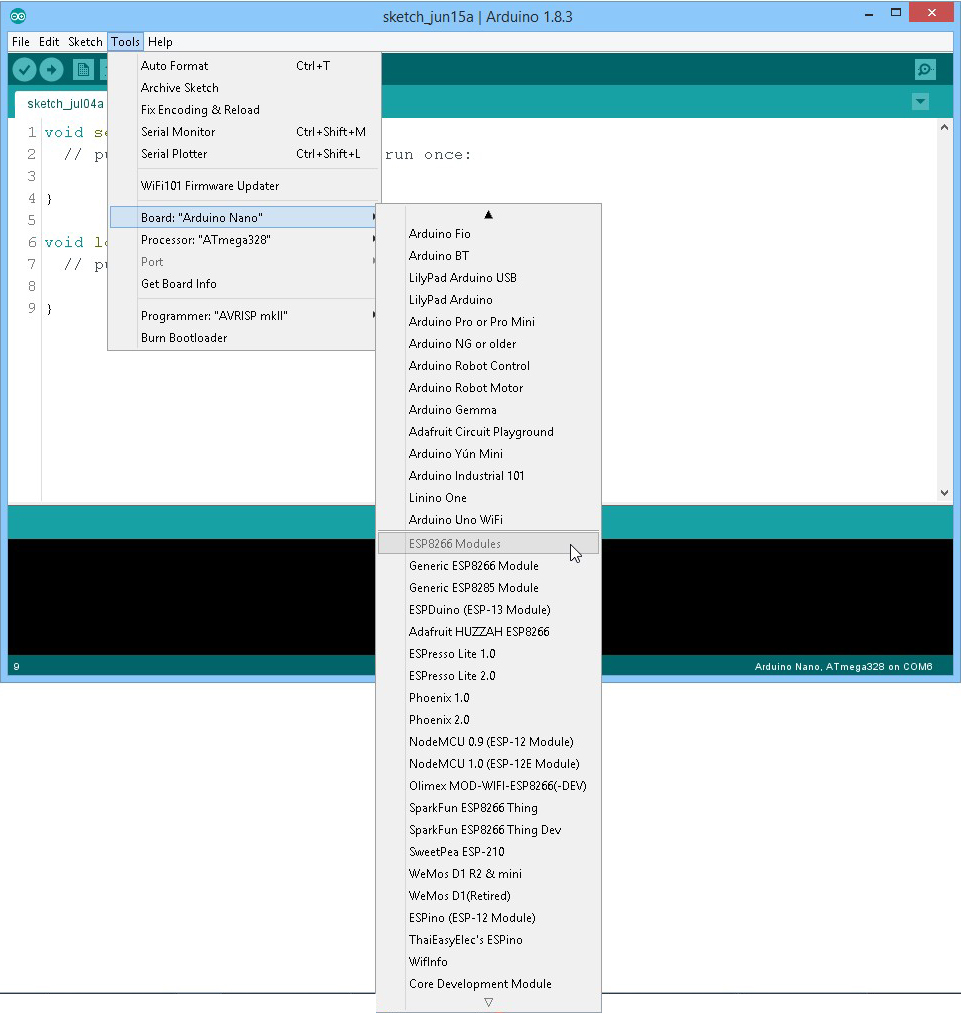The height and width of the screenshot is (1014, 961).
Task: Click the New sketch toolbar icon
Action: pyautogui.click(x=83, y=69)
